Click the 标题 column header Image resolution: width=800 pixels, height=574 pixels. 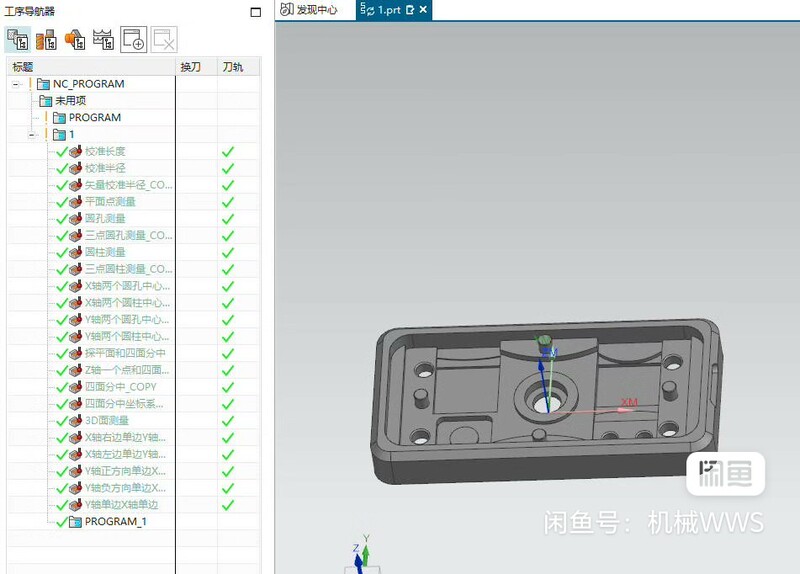pyautogui.click(x=91, y=67)
